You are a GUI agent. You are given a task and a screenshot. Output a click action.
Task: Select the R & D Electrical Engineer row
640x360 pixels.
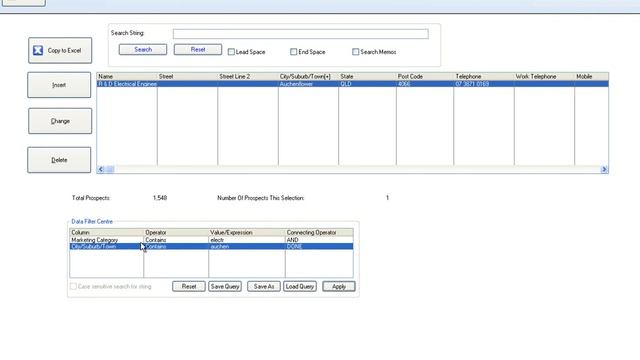353,84
